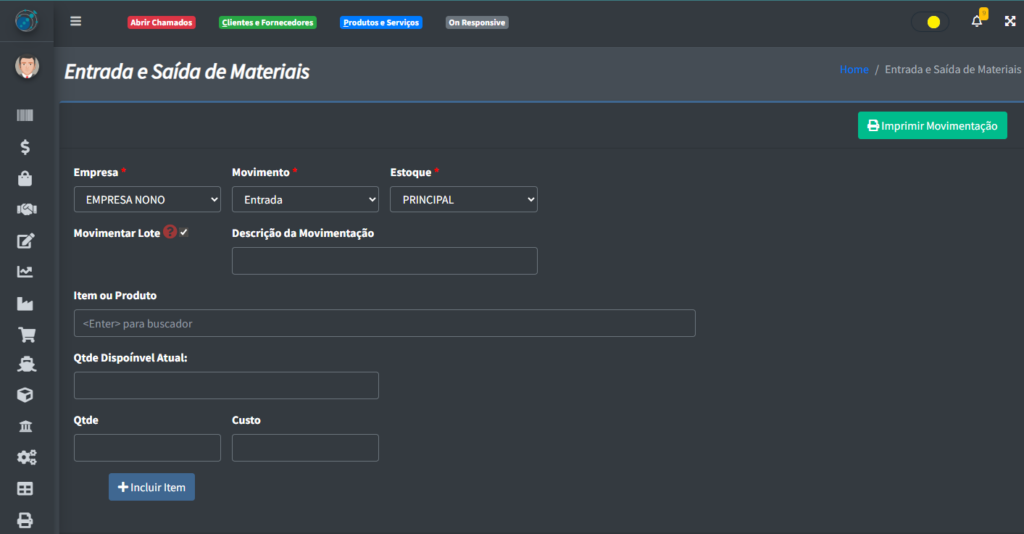Open the dollar sign finance menu

[25, 147]
